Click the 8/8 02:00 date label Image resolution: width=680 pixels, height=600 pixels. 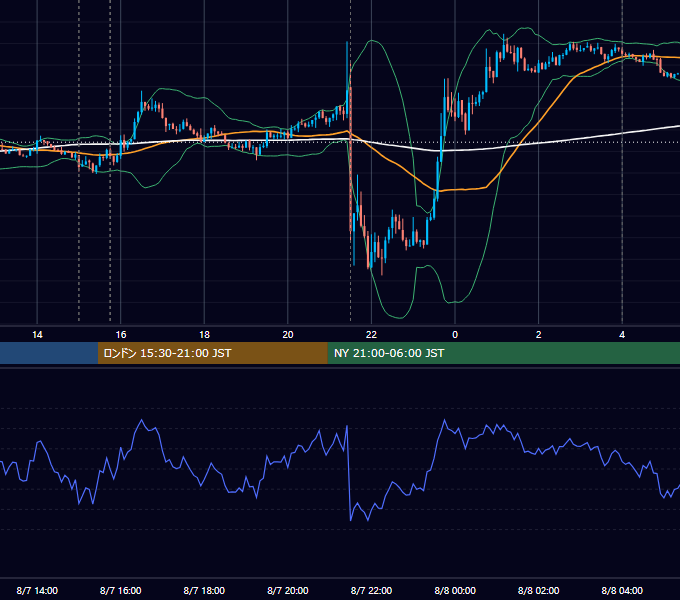(x=539, y=590)
